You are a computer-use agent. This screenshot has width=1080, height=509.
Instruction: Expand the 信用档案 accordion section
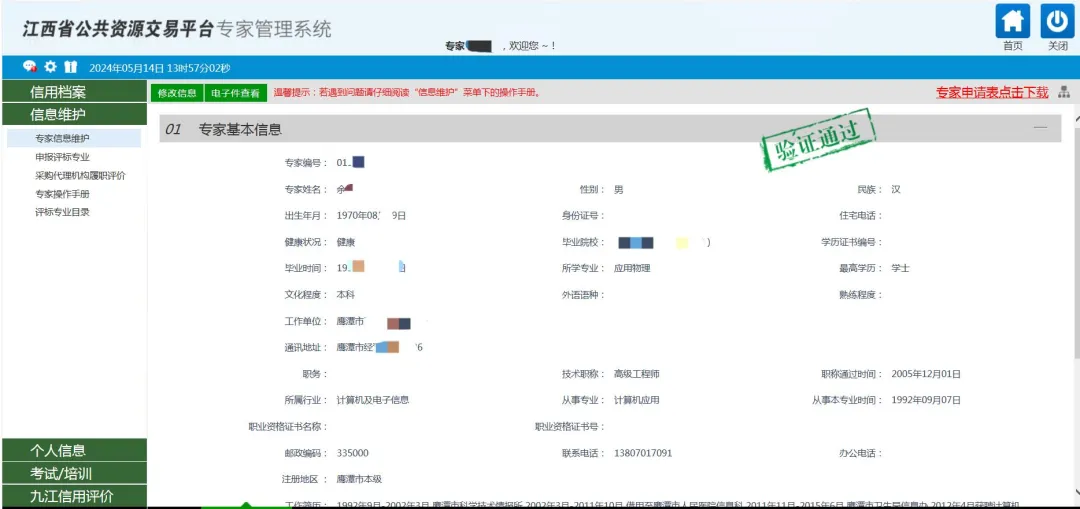pos(74,92)
